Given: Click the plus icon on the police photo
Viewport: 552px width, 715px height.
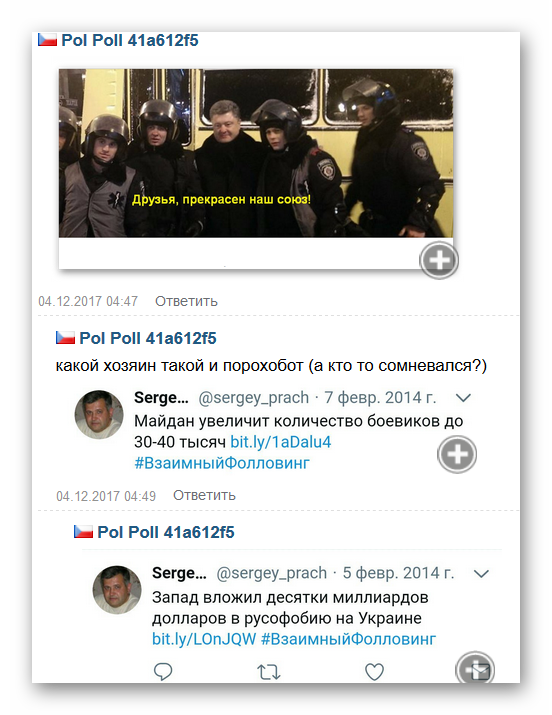Looking at the screenshot, I should [439, 260].
